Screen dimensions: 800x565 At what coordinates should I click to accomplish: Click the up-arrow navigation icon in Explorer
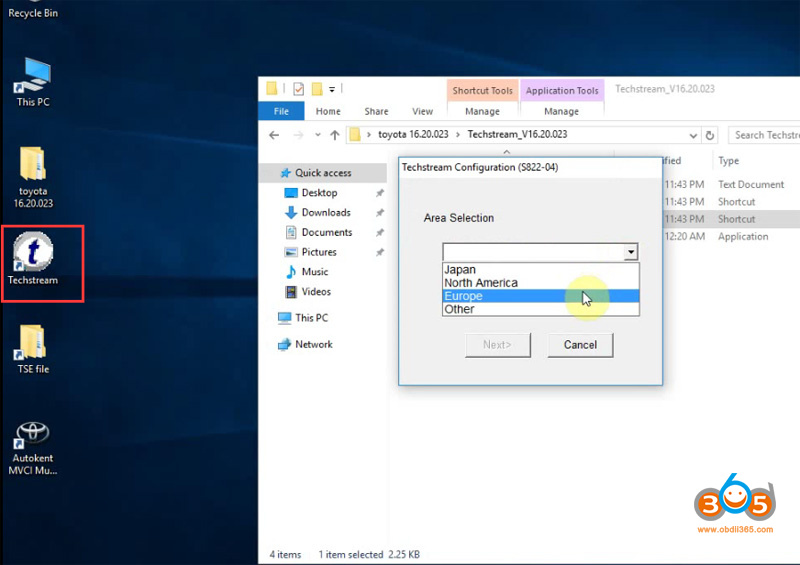click(x=333, y=135)
